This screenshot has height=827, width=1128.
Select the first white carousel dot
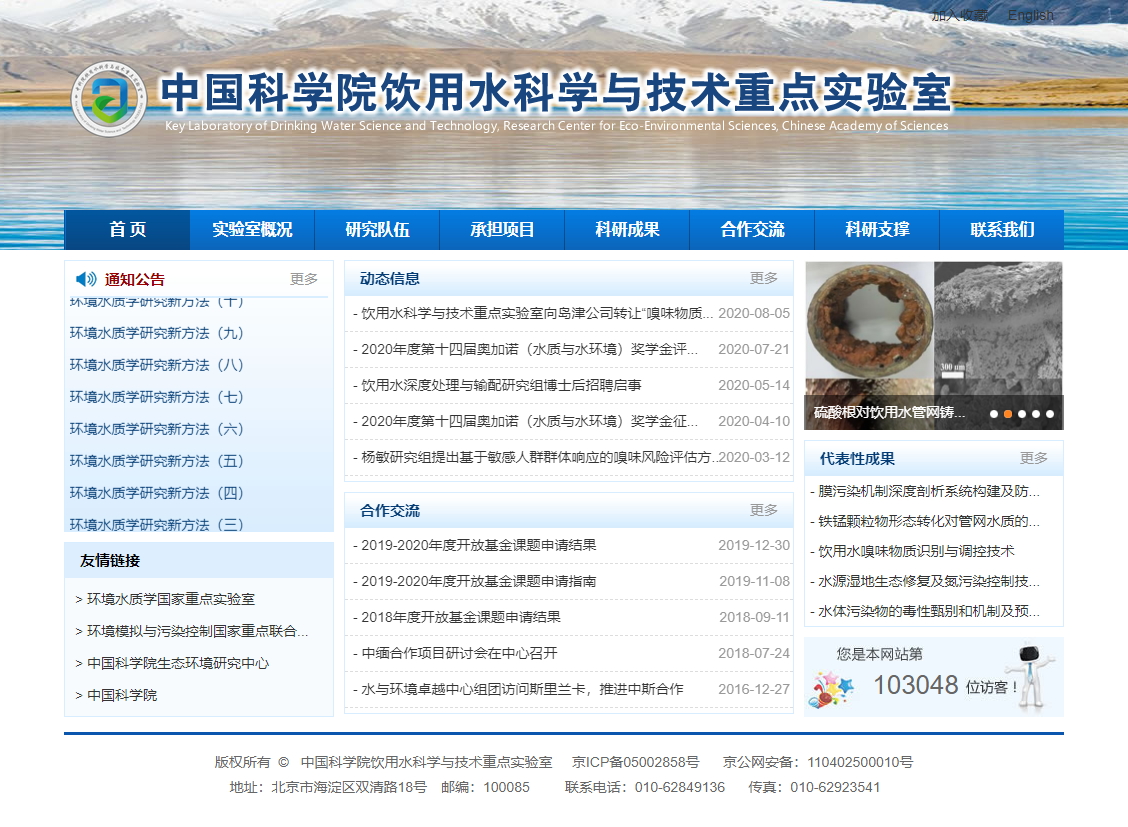click(x=993, y=414)
